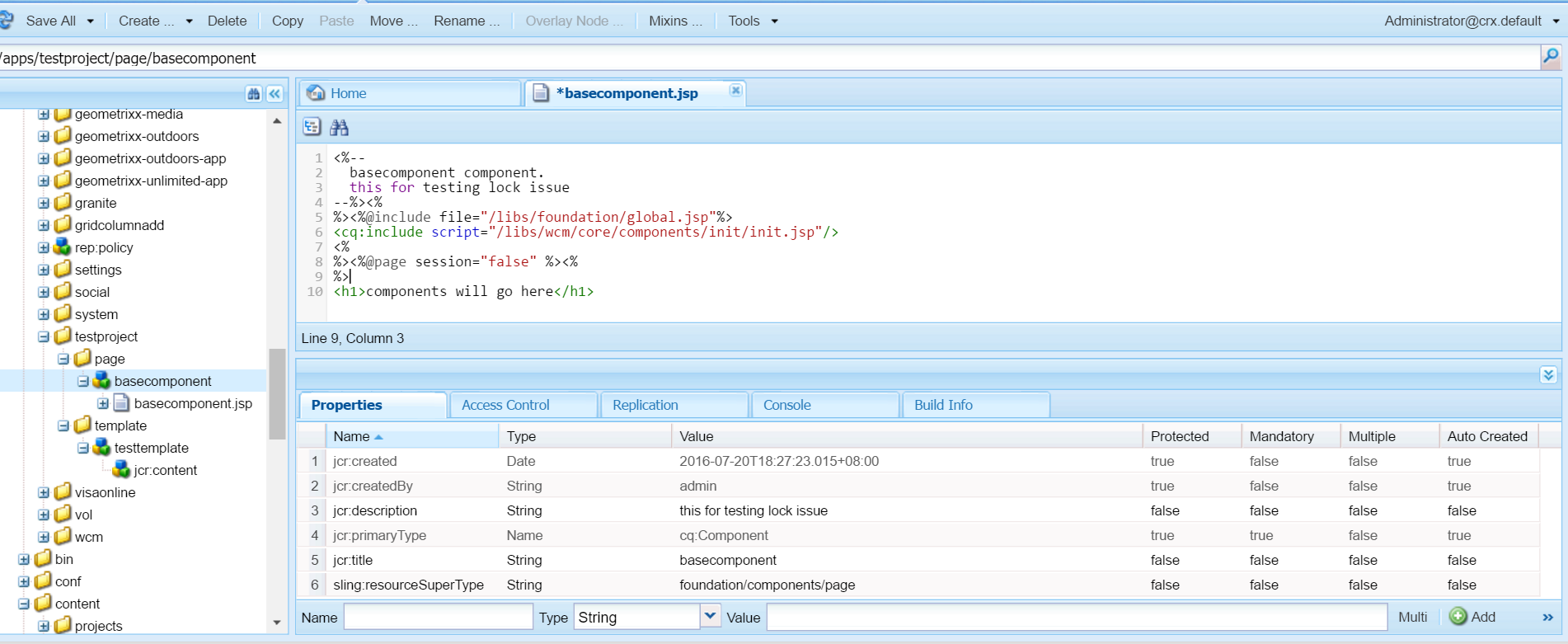
Task: Switch to the Replication tab
Action: tap(674, 405)
